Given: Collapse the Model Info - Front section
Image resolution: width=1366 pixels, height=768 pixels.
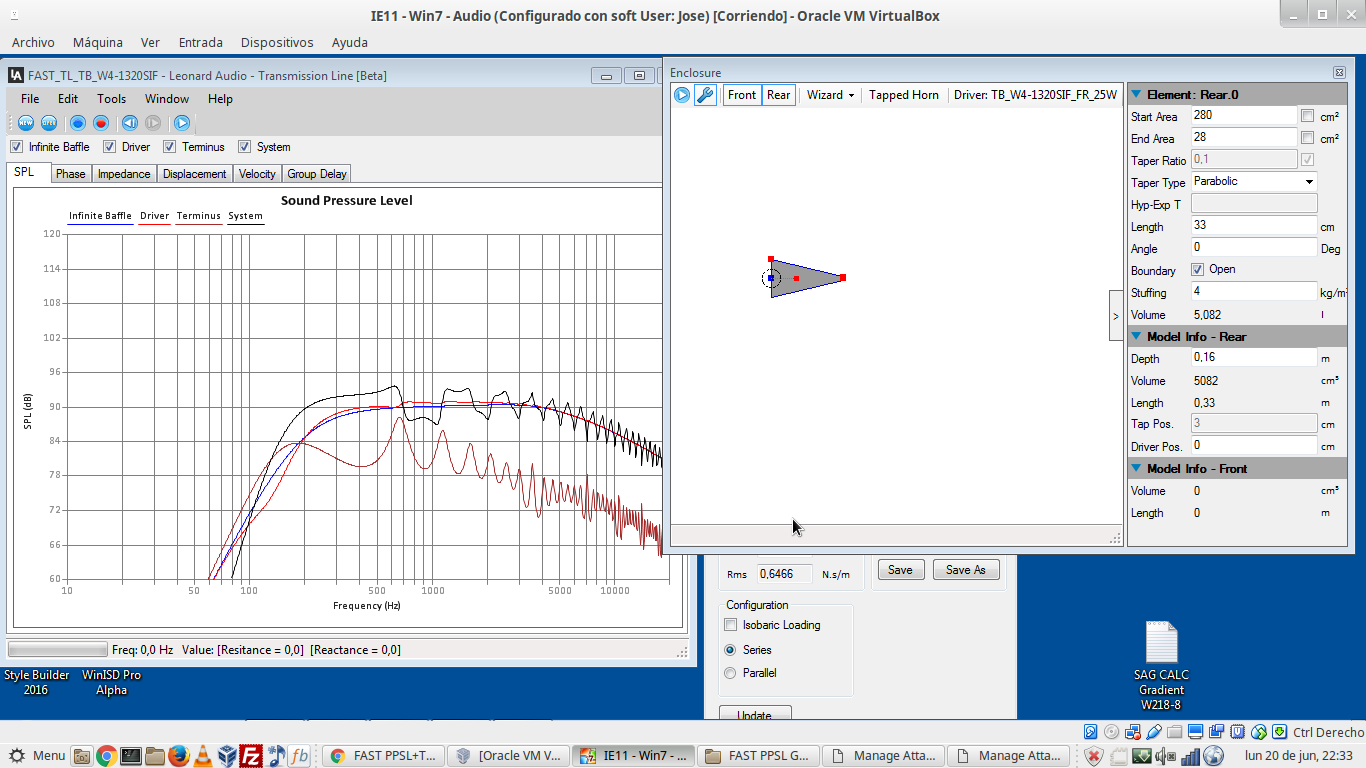Looking at the screenshot, I should (1136, 469).
